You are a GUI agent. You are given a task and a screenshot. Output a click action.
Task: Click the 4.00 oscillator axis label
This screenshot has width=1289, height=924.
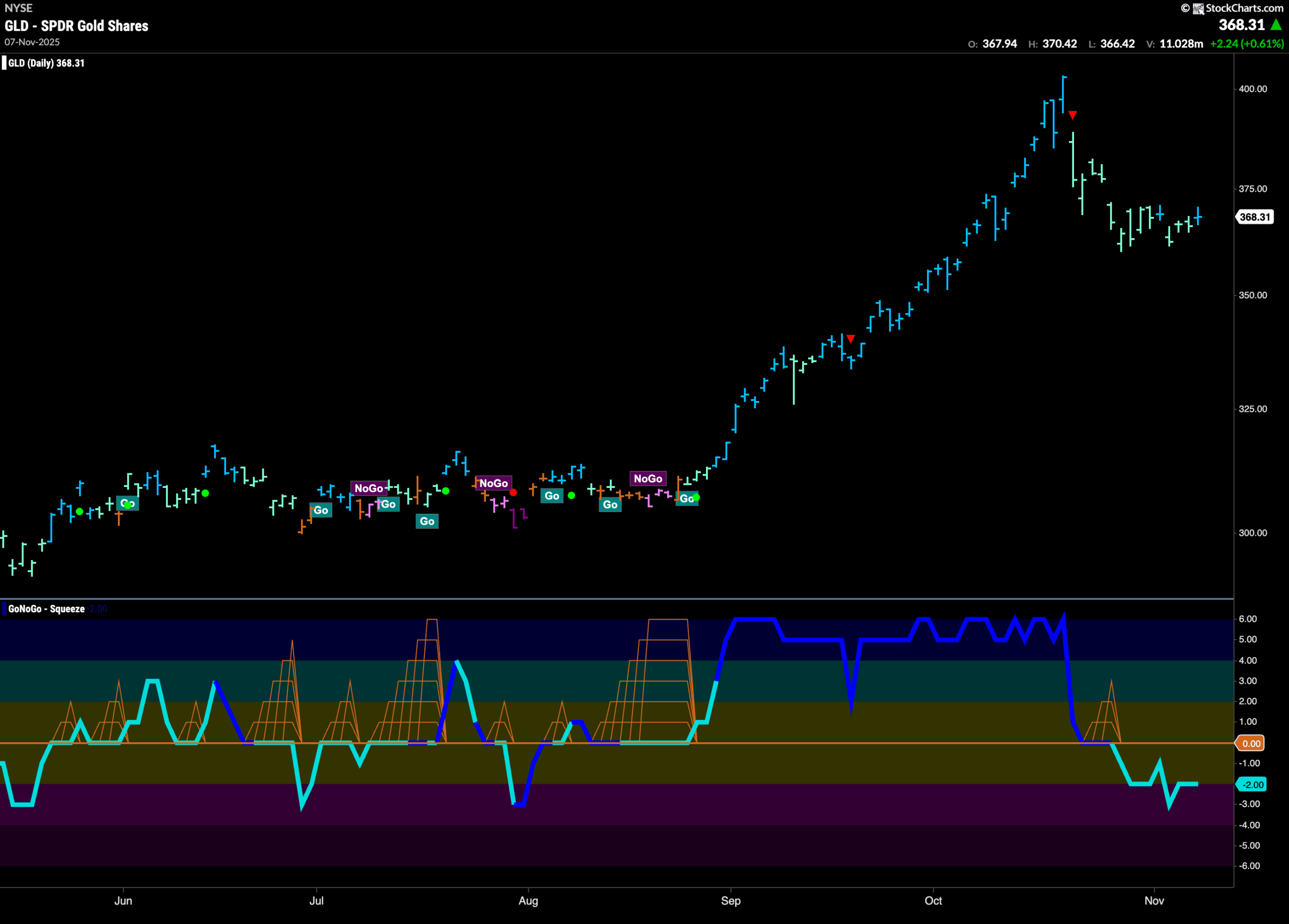pyautogui.click(x=1248, y=660)
